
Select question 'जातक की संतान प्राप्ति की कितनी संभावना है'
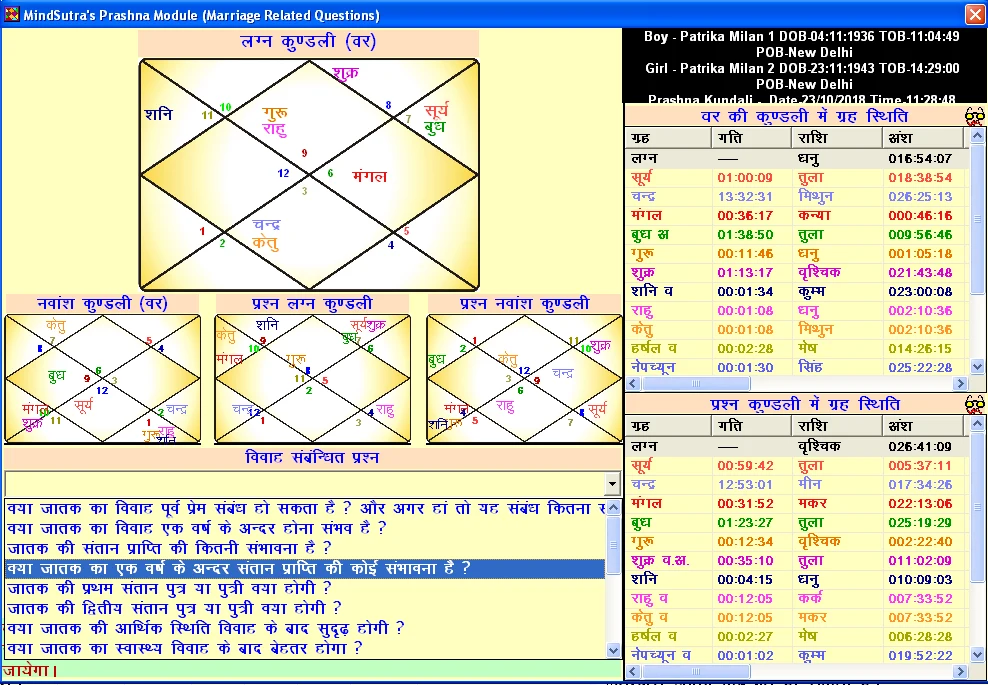(x=306, y=548)
